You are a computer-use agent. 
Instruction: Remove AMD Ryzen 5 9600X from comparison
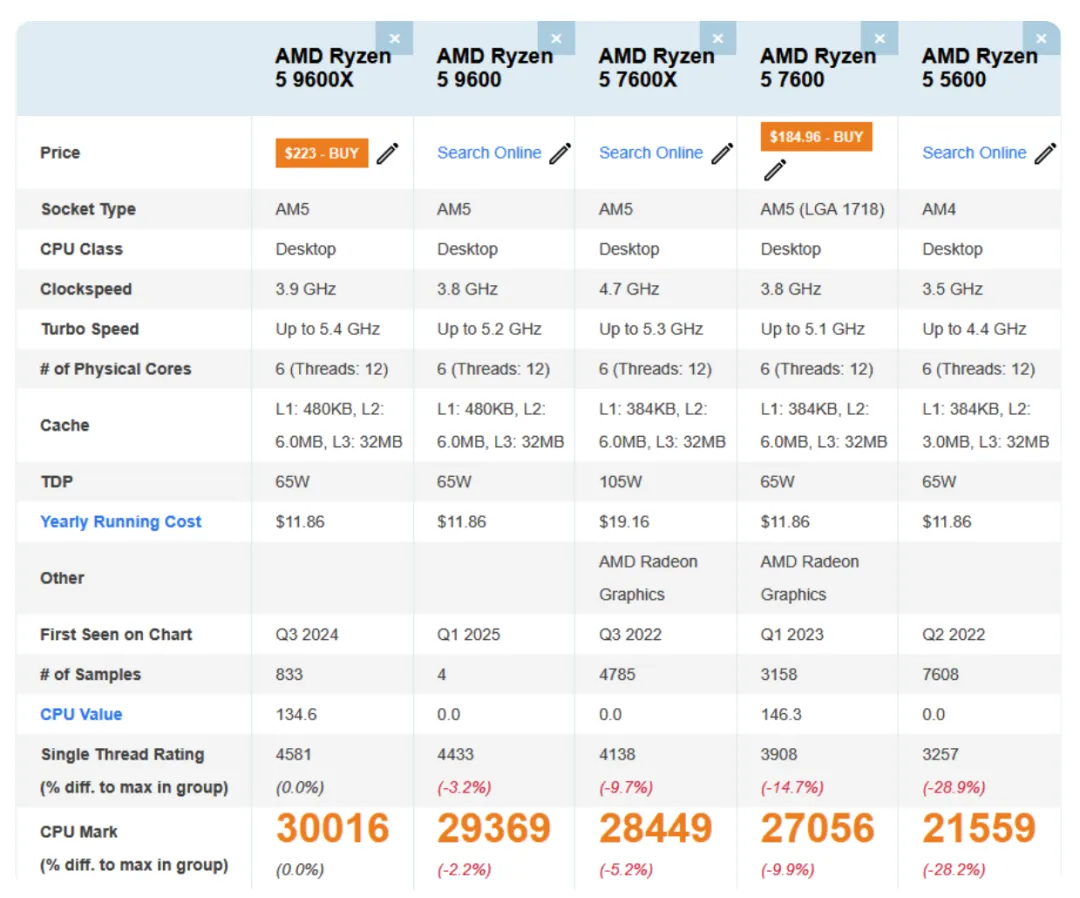point(395,37)
